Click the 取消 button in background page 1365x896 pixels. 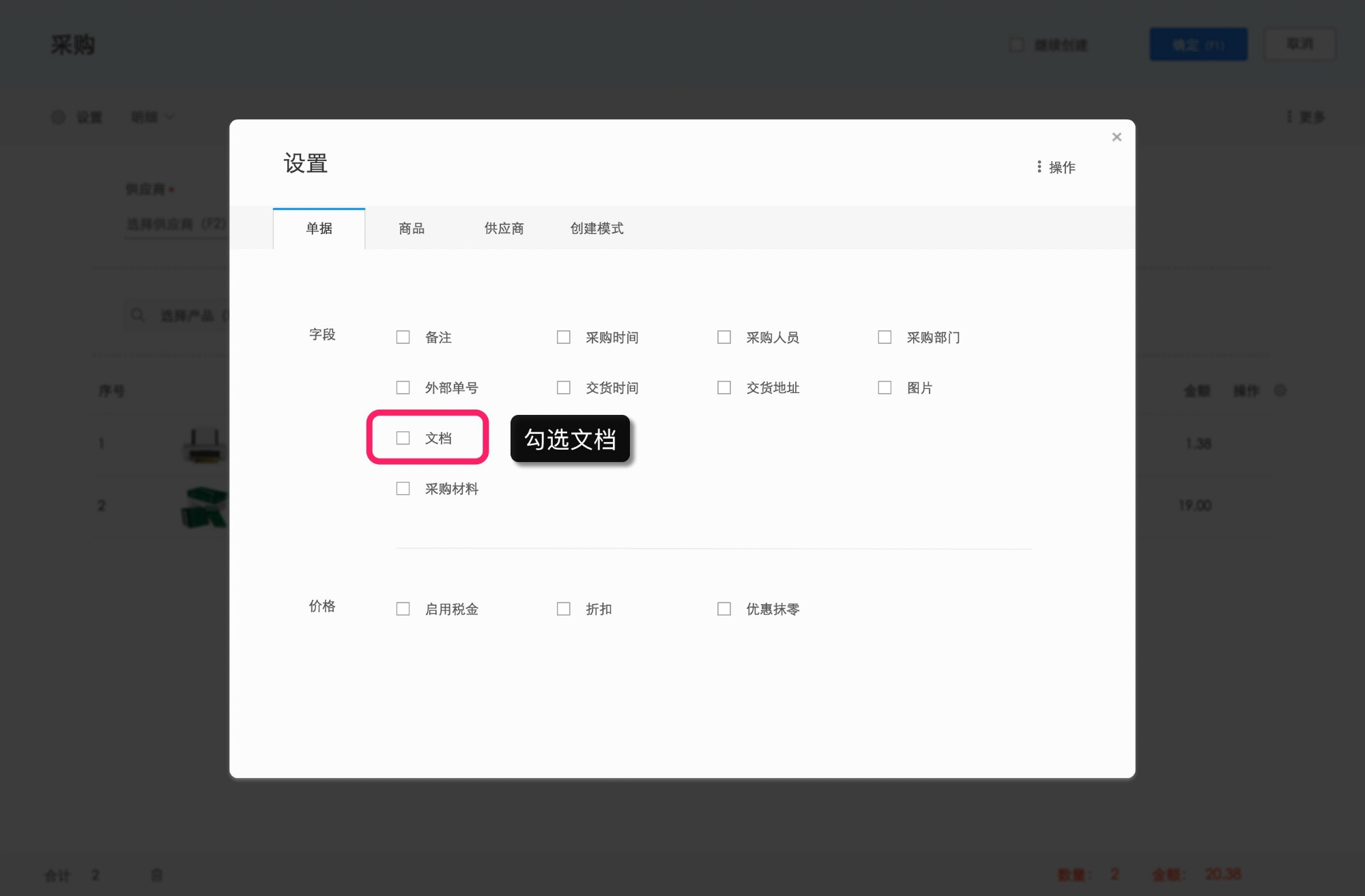point(1299,44)
